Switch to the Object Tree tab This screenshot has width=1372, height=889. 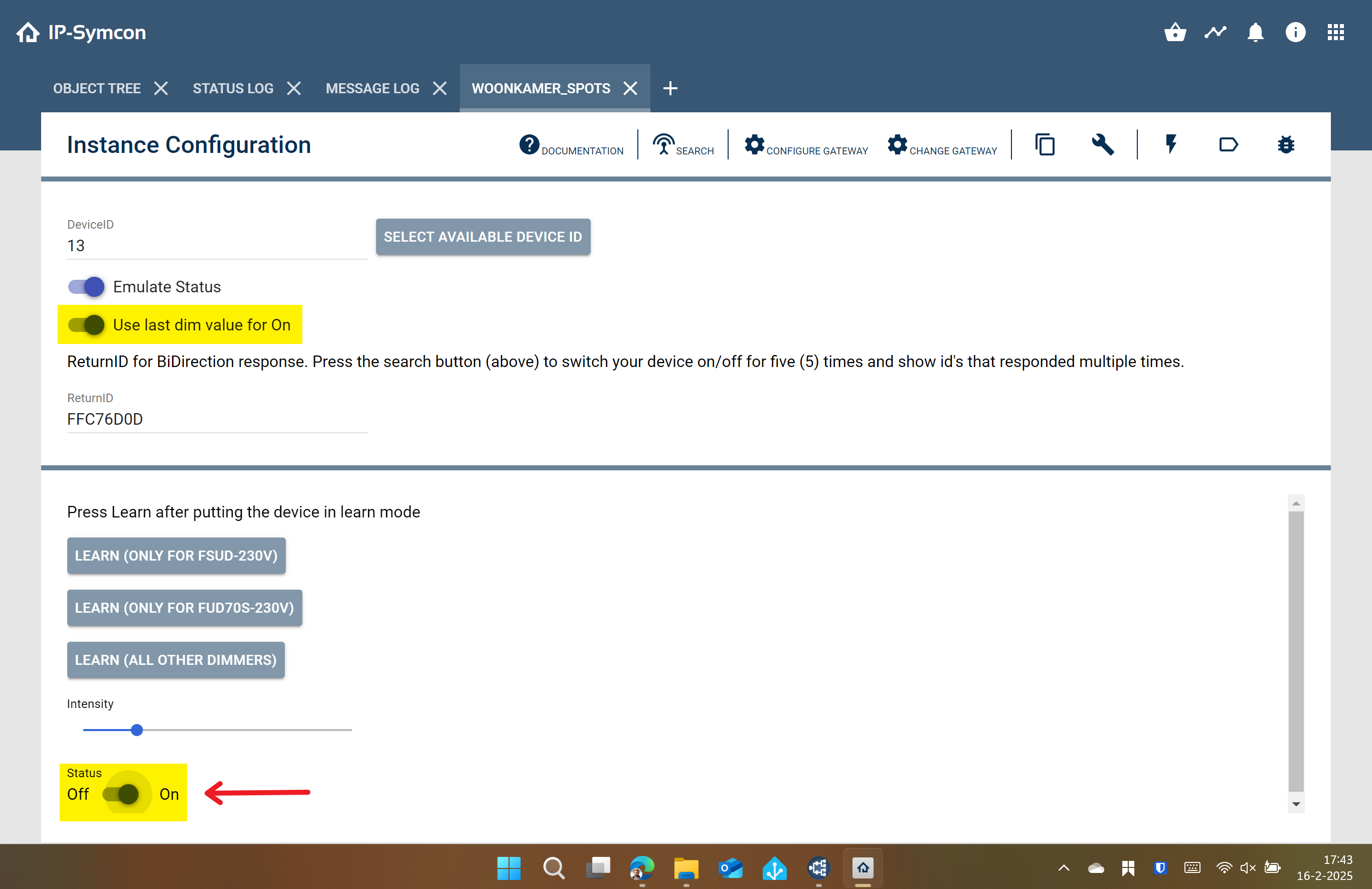tap(97, 88)
